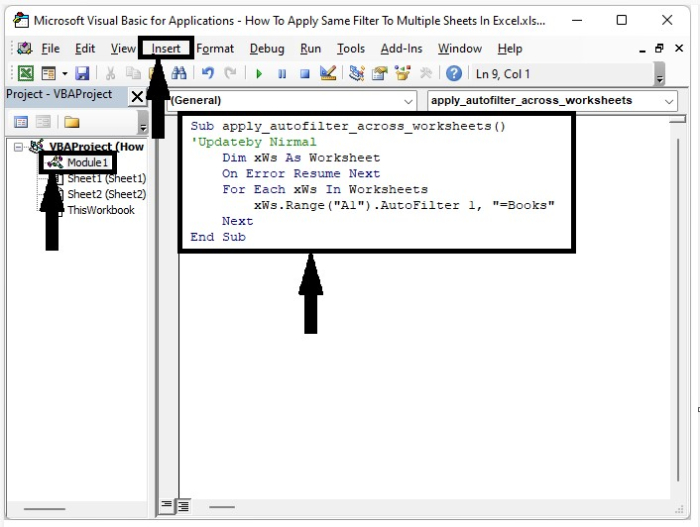Toggle Design Mode icon
Image resolution: width=700 pixels, height=527 pixels.
pyautogui.click(x=328, y=73)
